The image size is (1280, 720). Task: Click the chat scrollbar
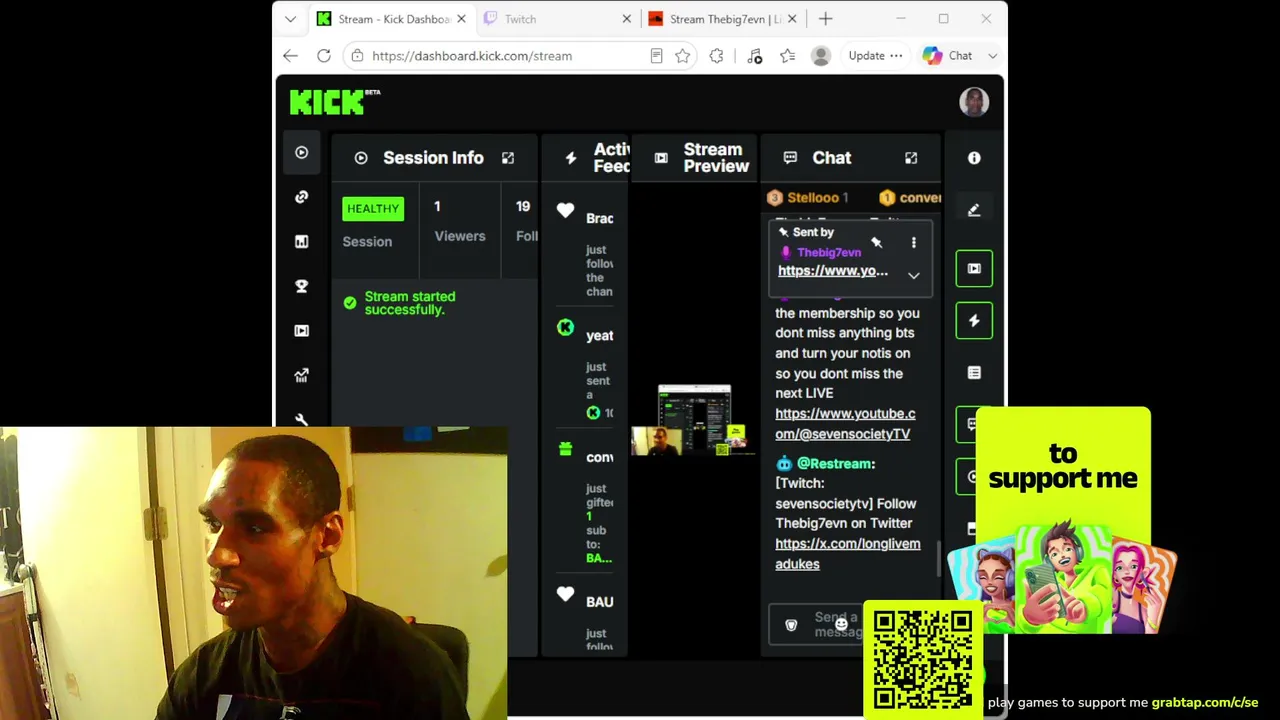(939, 560)
